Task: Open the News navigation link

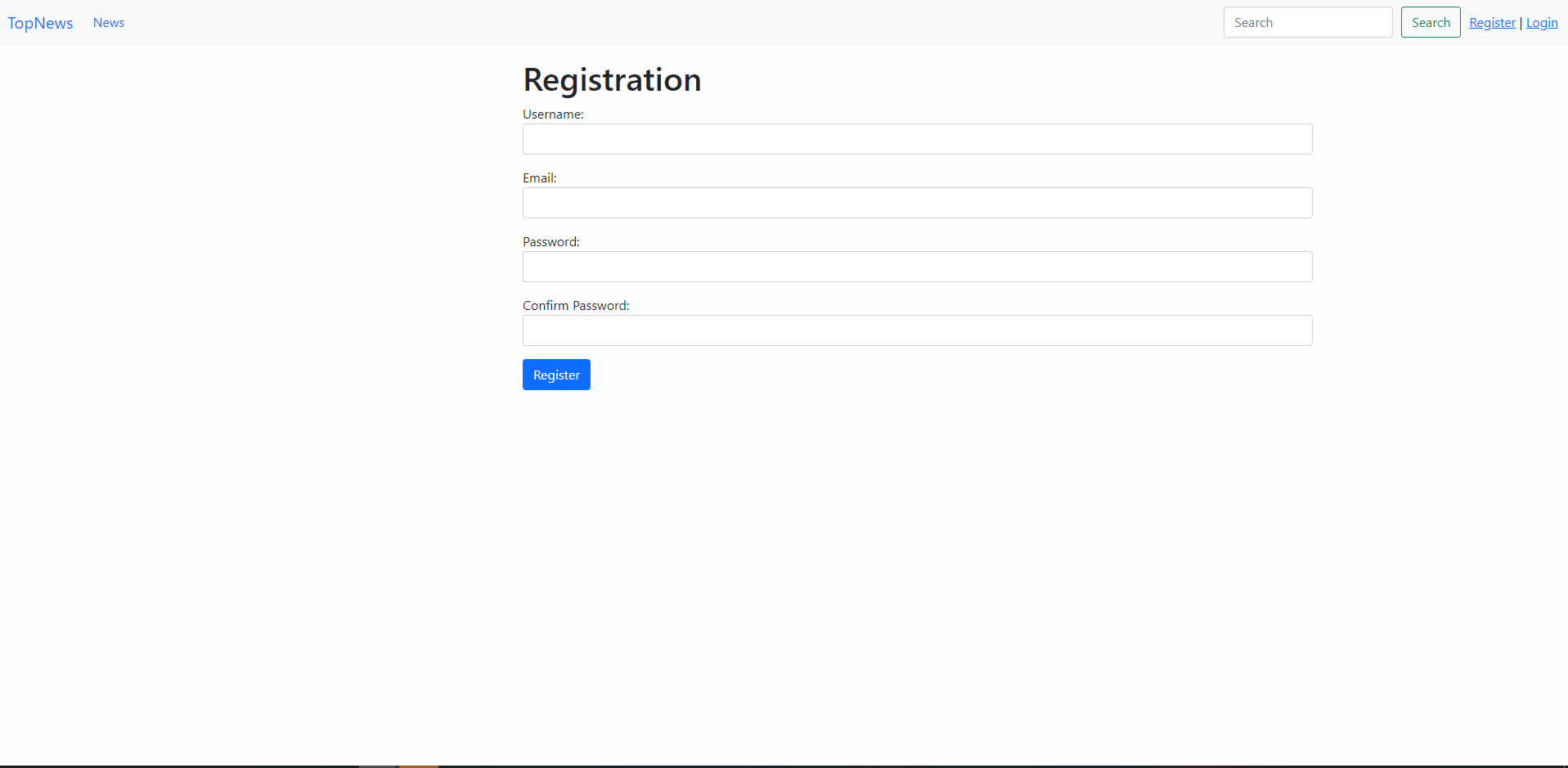Action: (108, 22)
